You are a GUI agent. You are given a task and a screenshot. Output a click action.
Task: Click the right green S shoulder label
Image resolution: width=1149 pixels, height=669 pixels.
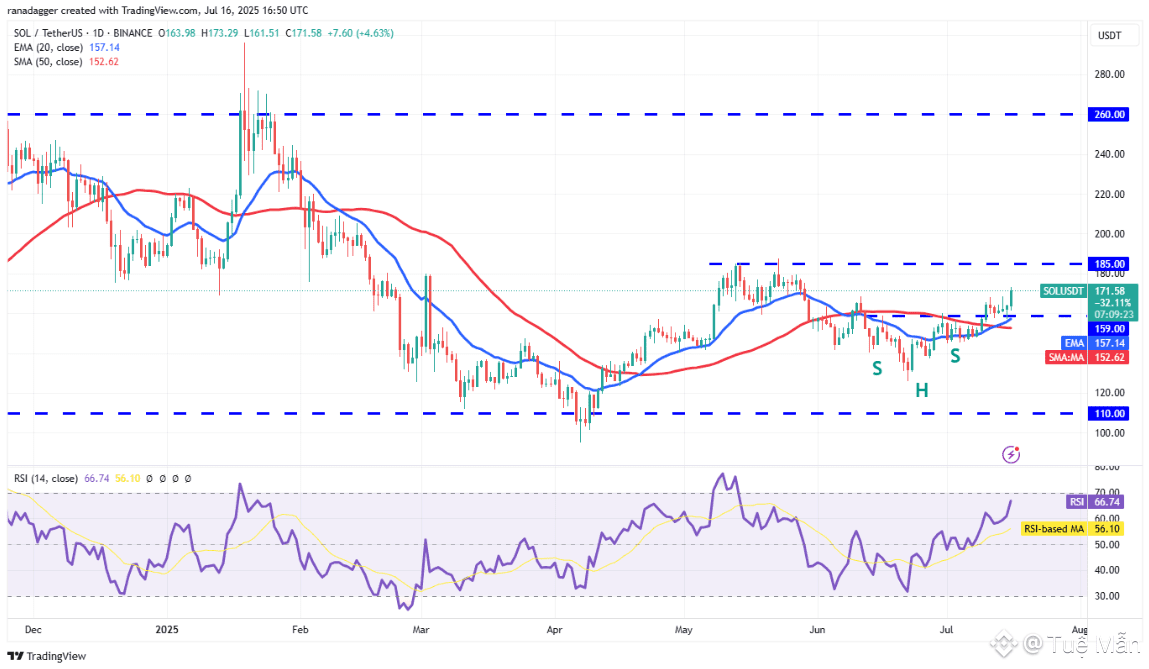point(955,356)
